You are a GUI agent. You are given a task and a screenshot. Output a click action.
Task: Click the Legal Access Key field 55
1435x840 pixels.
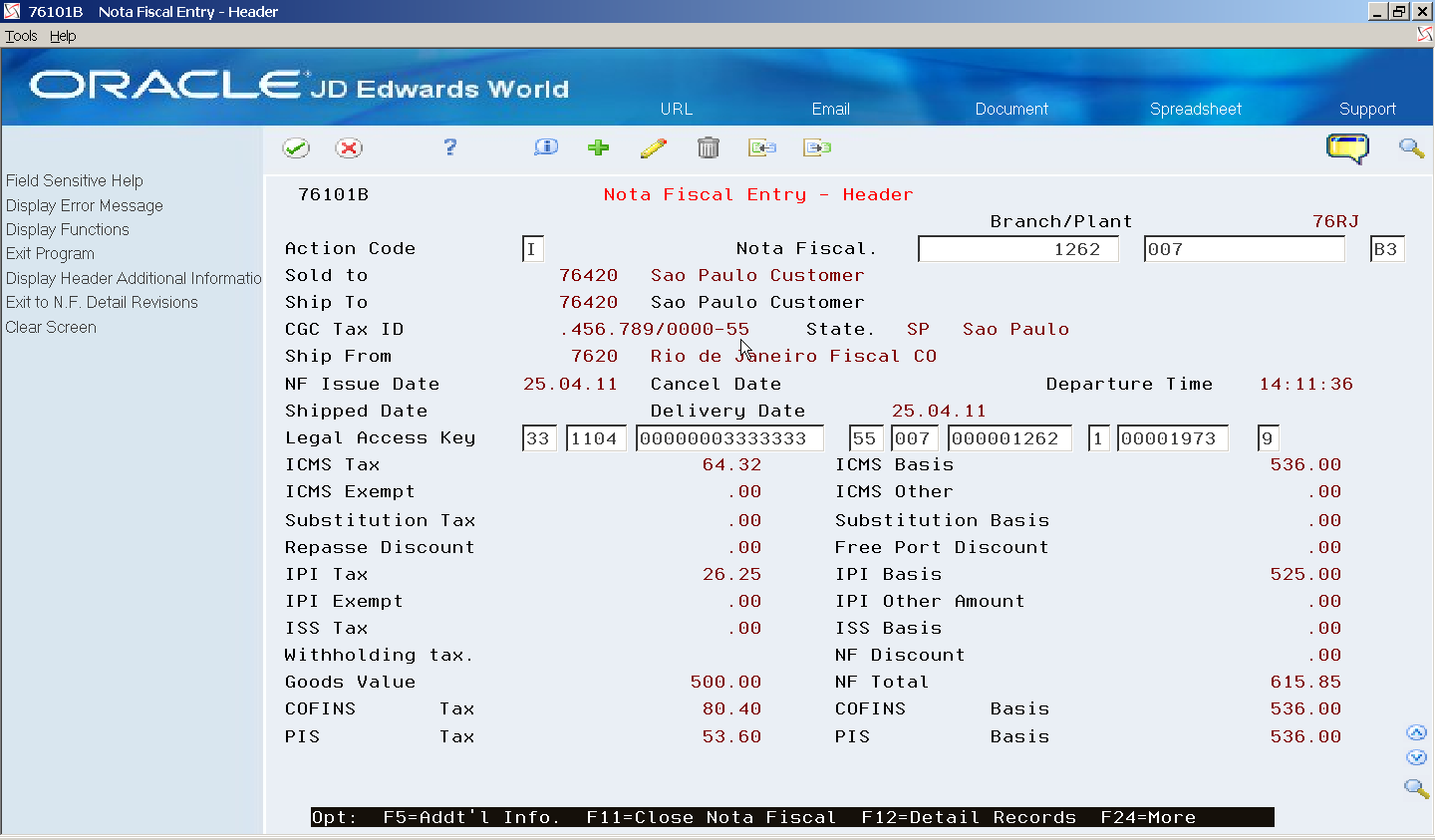point(866,438)
